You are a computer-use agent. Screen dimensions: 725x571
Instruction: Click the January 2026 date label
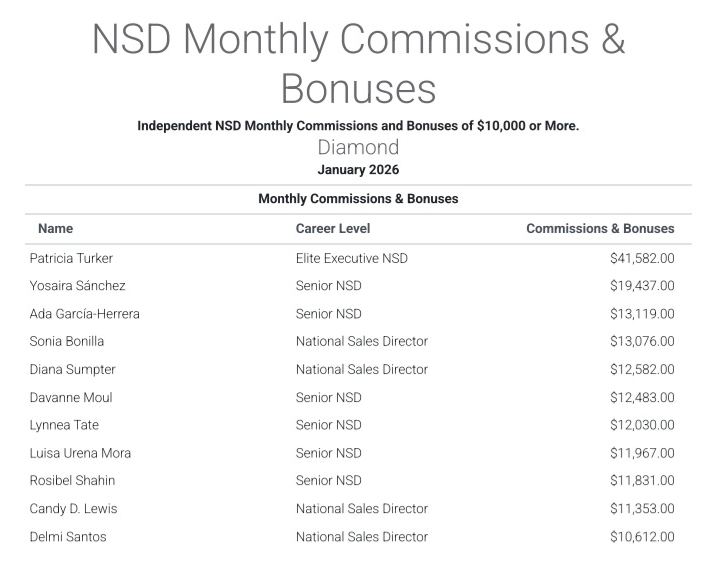[358, 169]
